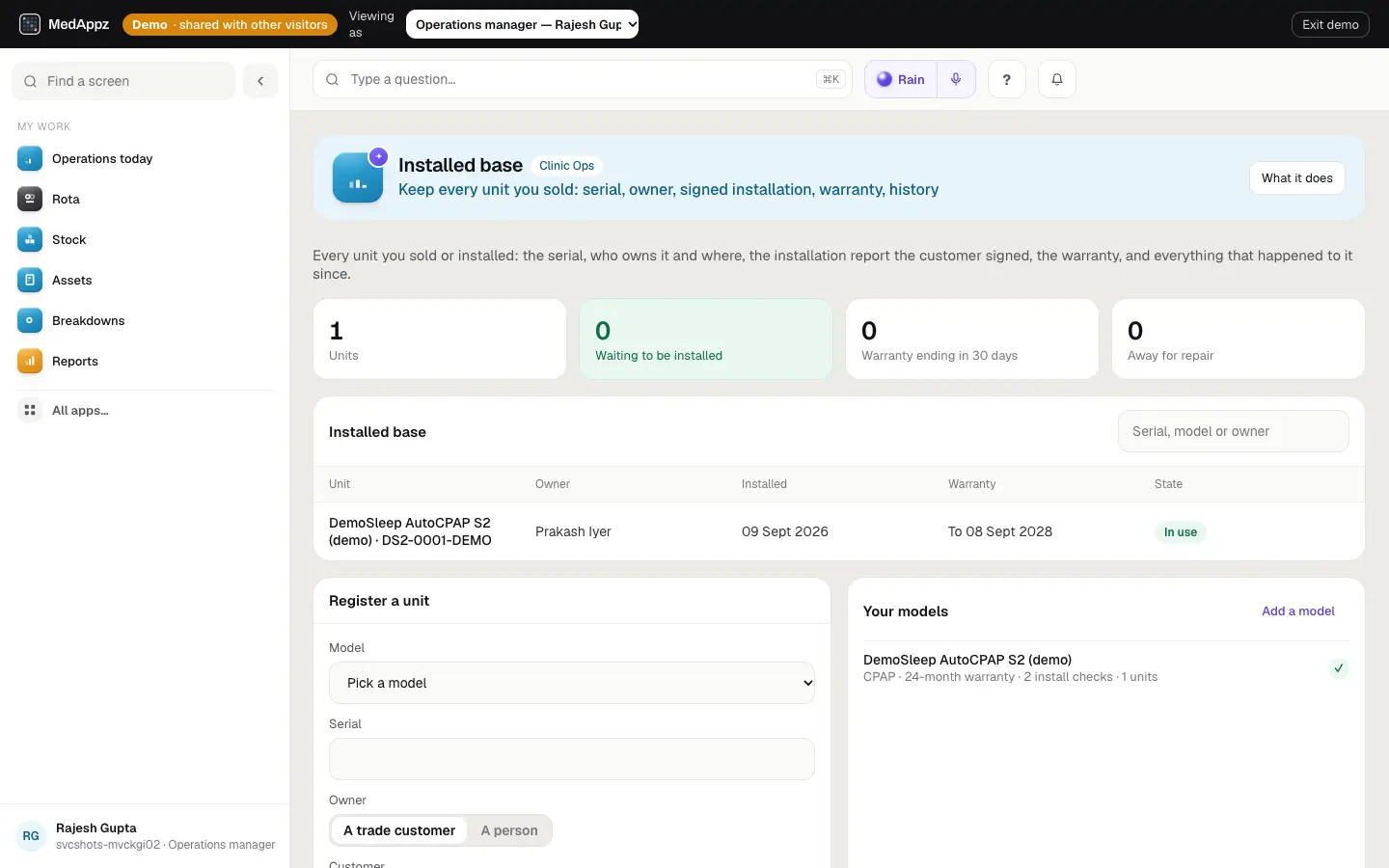Click the 'To 08 Sept 2028' warranty cell
Screen dimensions: 1389x868
tap(1000, 531)
